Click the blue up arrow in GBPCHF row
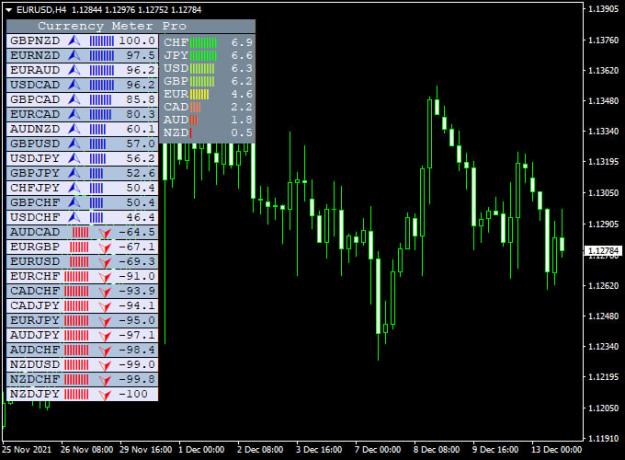The image size is (625, 460). coord(74,202)
